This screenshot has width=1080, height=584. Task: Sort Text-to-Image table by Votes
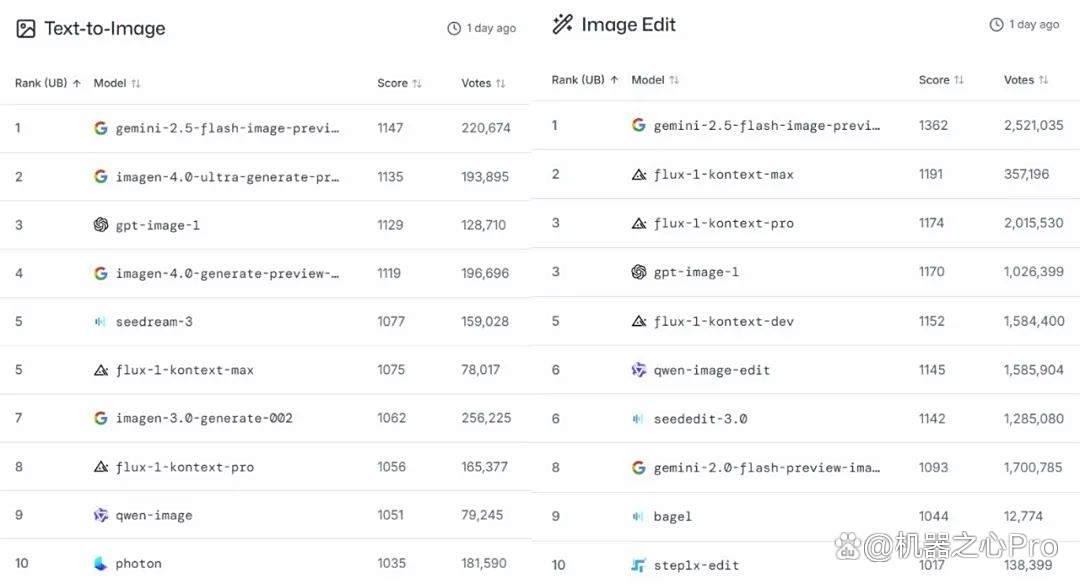(x=483, y=83)
